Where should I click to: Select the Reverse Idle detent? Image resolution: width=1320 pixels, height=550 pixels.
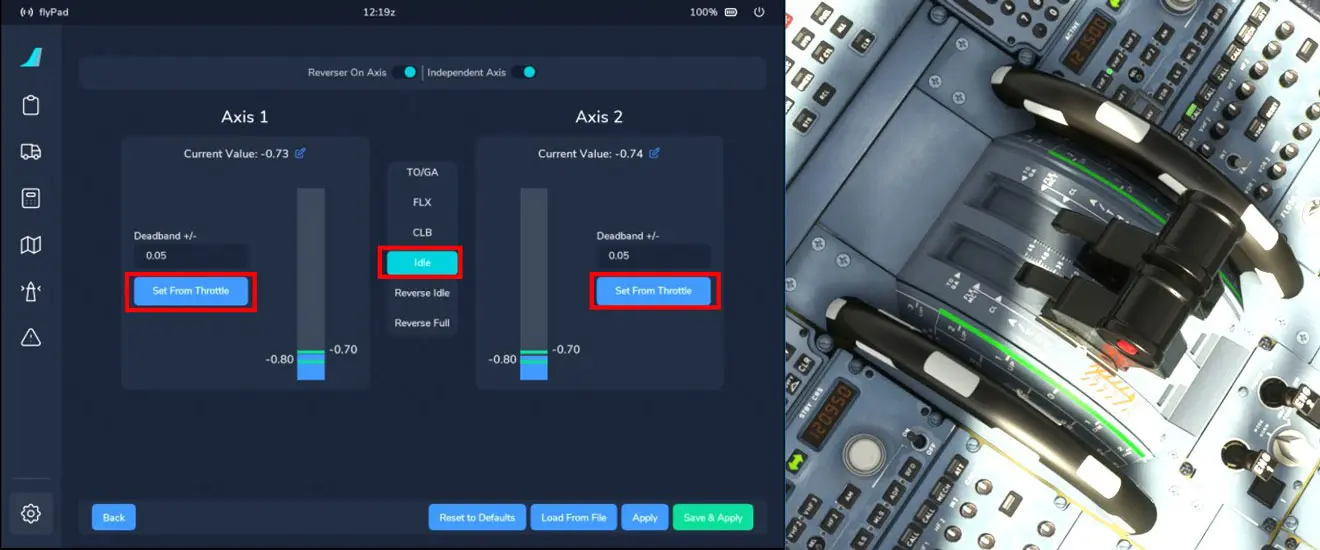(x=422, y=293)
